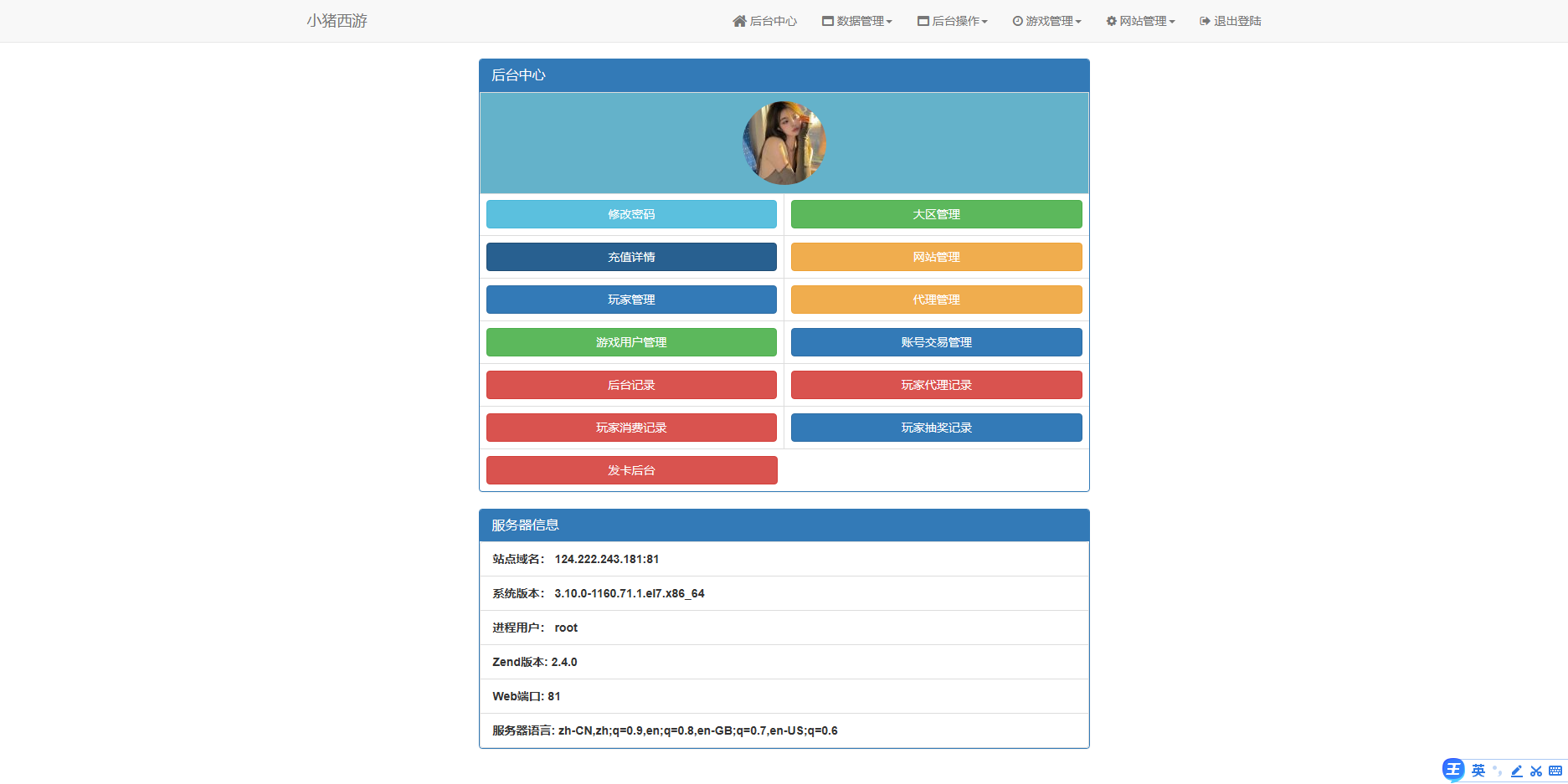Expand the 网站管理 dropdown menu
Screen dimensions: 1568x784
click(1141, 21)
